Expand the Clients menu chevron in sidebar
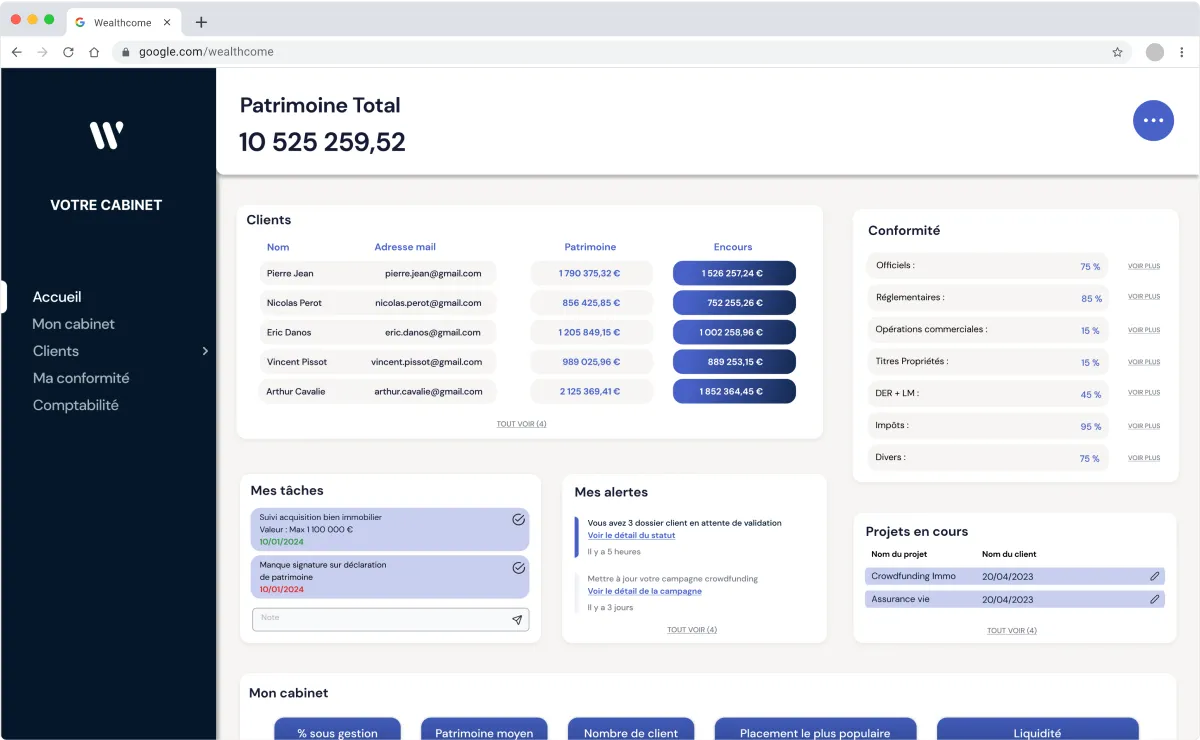The image size is (1200, 740). (x=205, y=351)
